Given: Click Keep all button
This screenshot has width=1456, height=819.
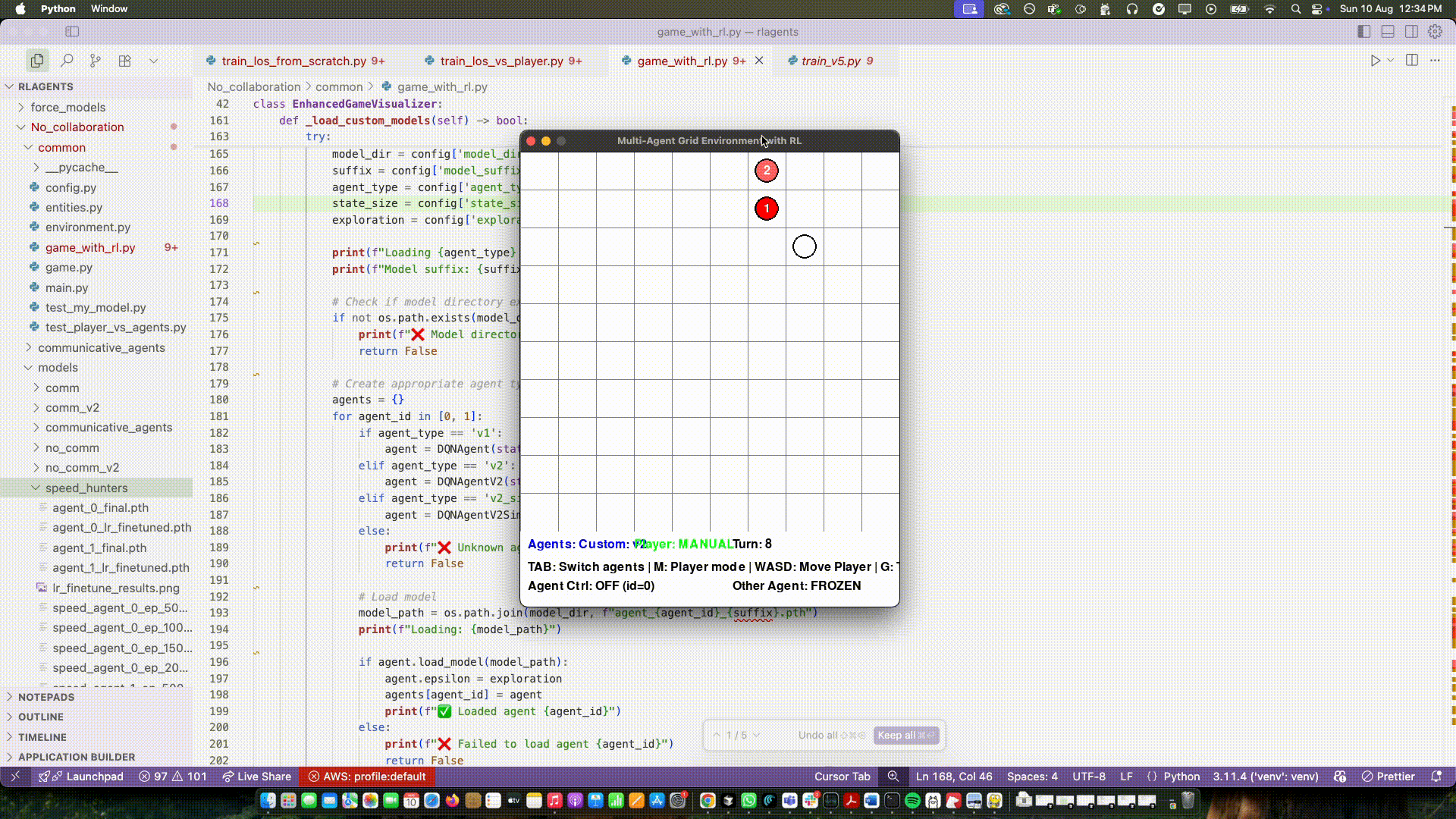Looking at the screenshot, I should tap(906, 735).
